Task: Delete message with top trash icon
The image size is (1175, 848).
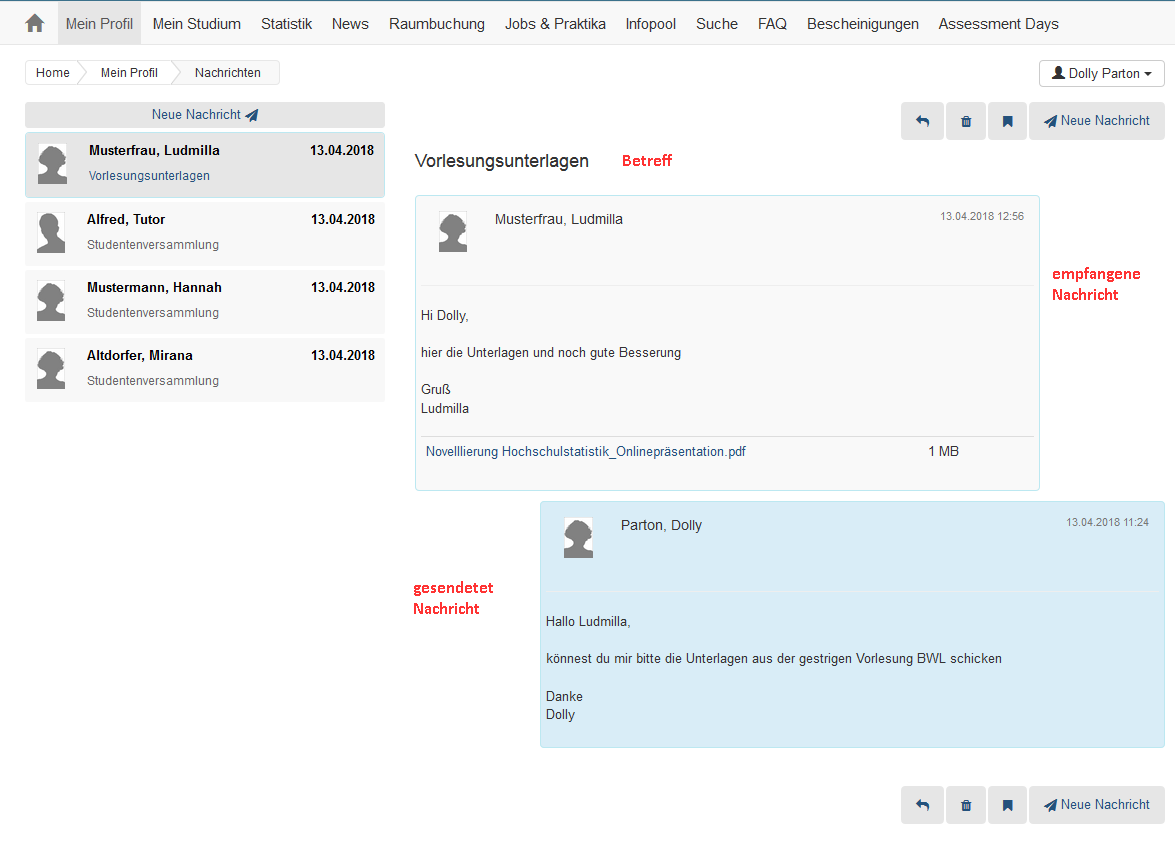Action: pos(965,121)
